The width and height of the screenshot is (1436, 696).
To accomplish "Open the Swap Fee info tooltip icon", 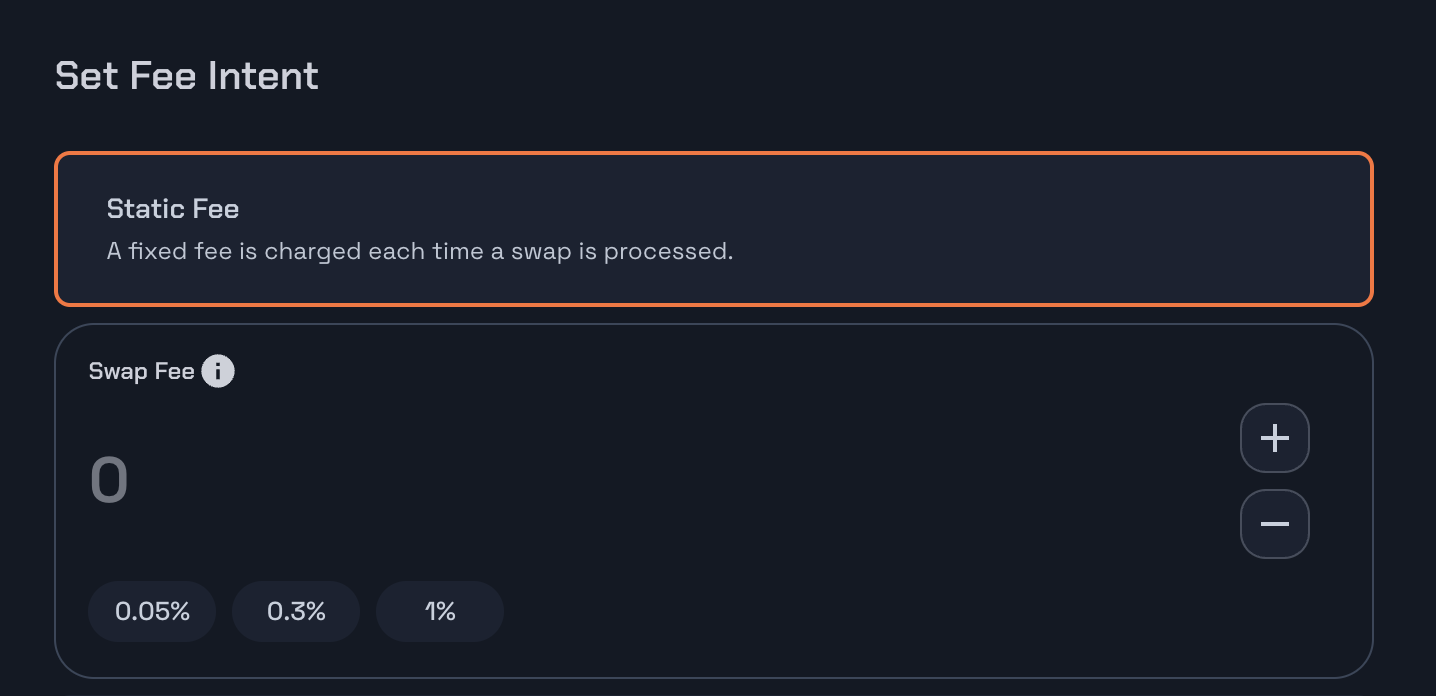I will 218,372.
